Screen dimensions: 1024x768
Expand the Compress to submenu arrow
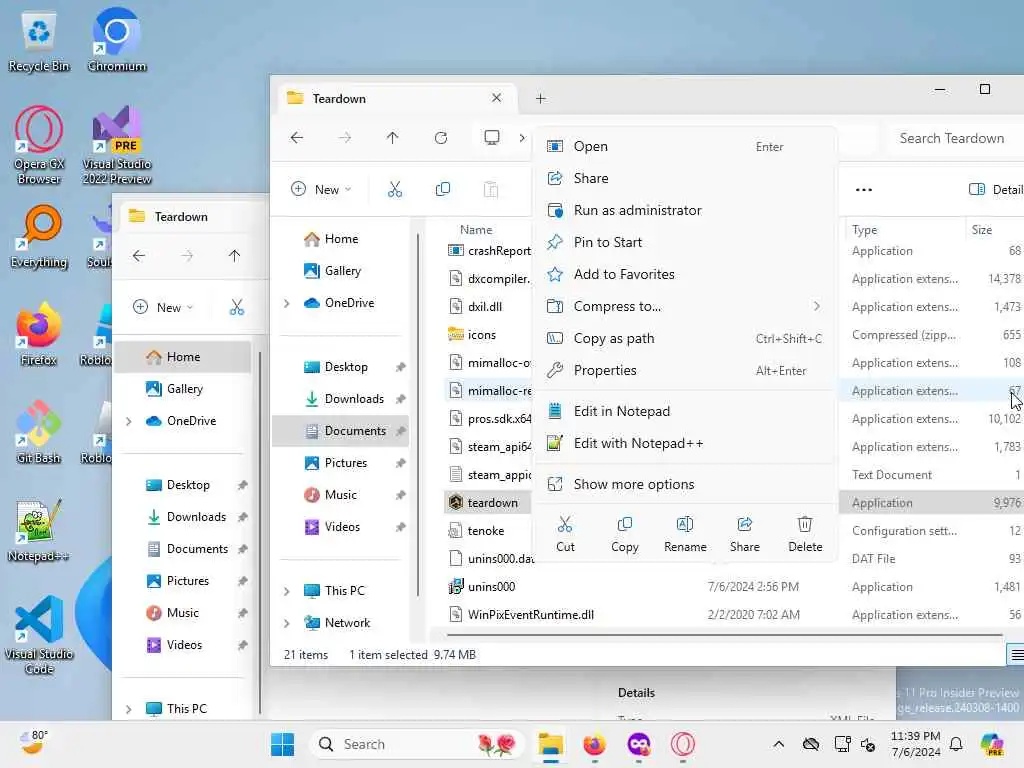[x=816, y=306]
